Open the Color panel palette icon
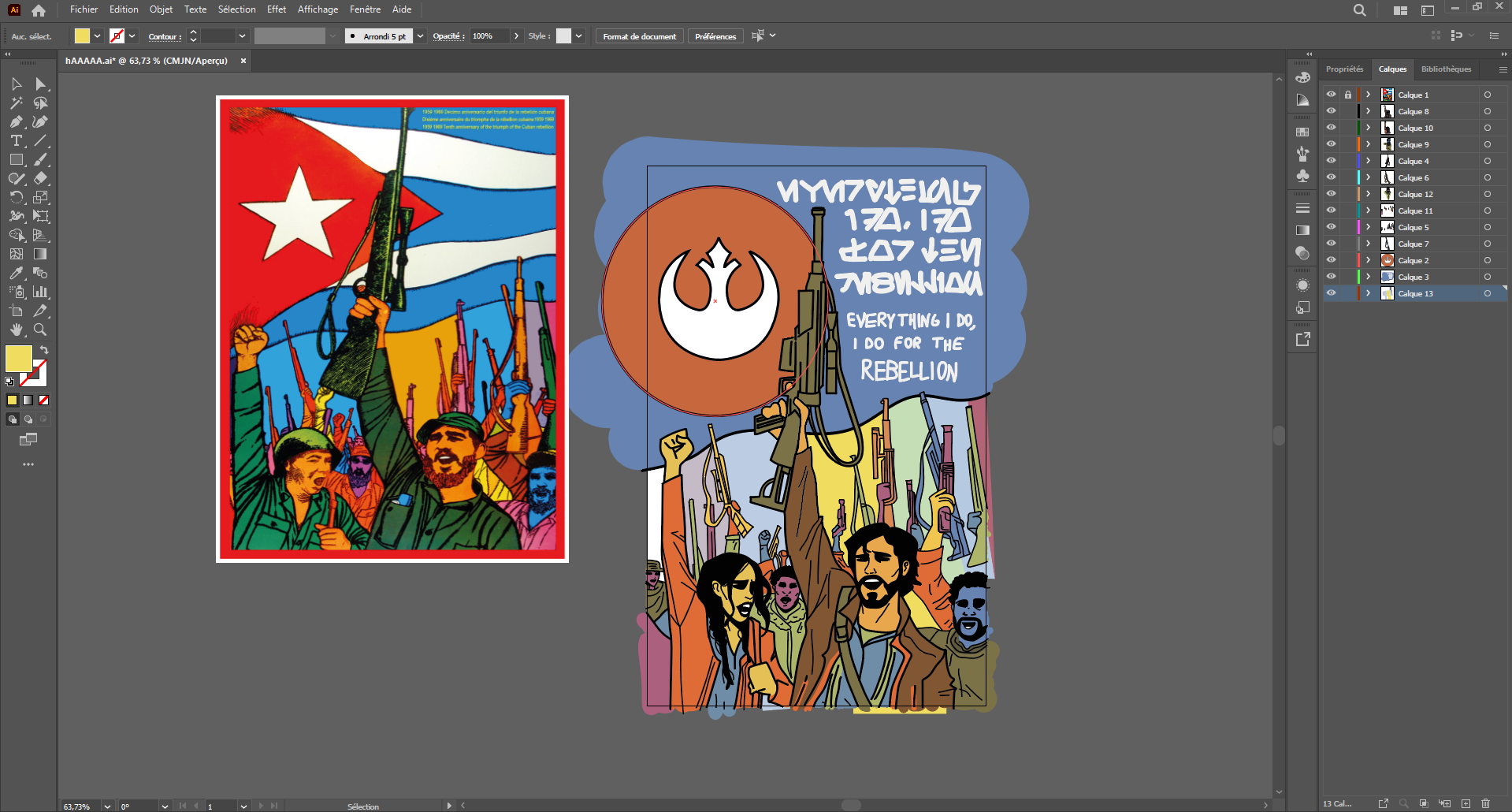This screenshot has height=812, width=1512. 1302,77
